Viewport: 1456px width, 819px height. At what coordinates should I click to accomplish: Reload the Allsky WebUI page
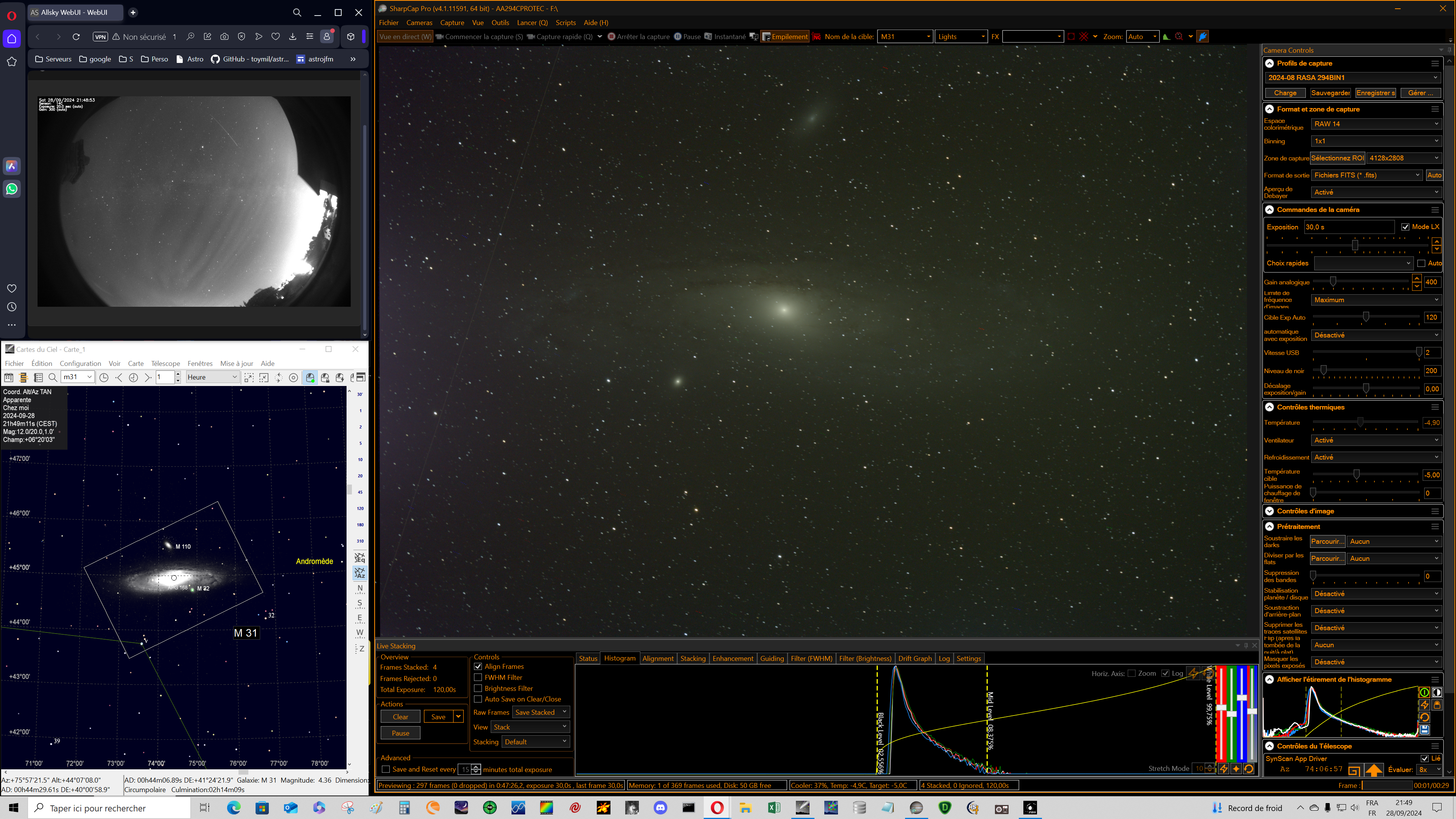pos(76,37)
